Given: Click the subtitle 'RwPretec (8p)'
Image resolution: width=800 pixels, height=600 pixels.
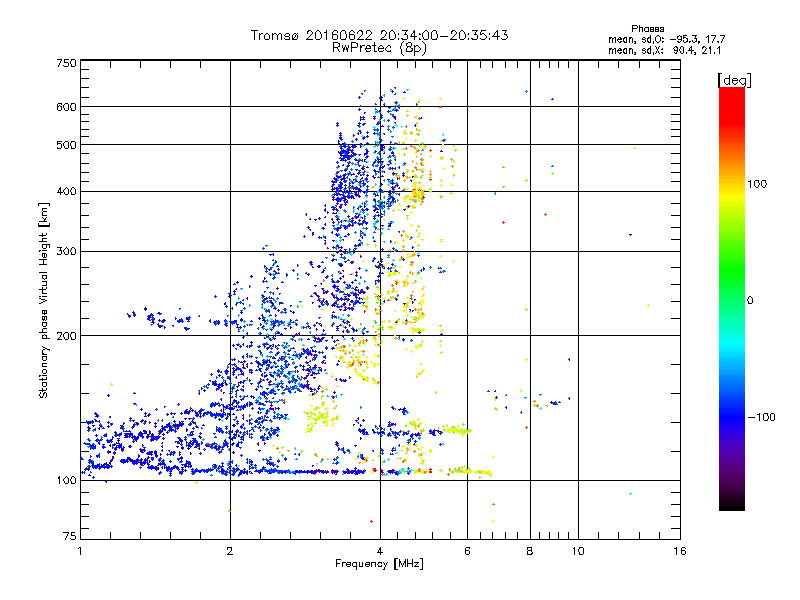Looking at the screenshot, I should point(379,48).
